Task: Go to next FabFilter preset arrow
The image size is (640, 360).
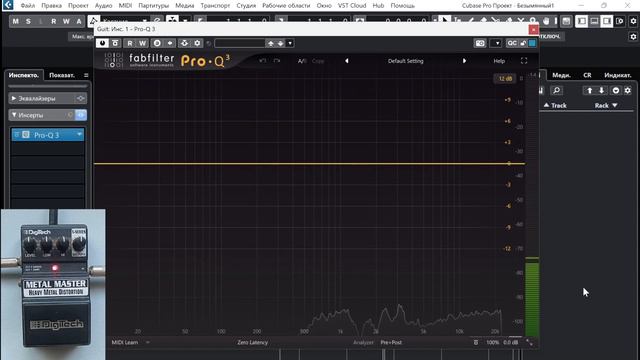Action: [x=464, y=61]
